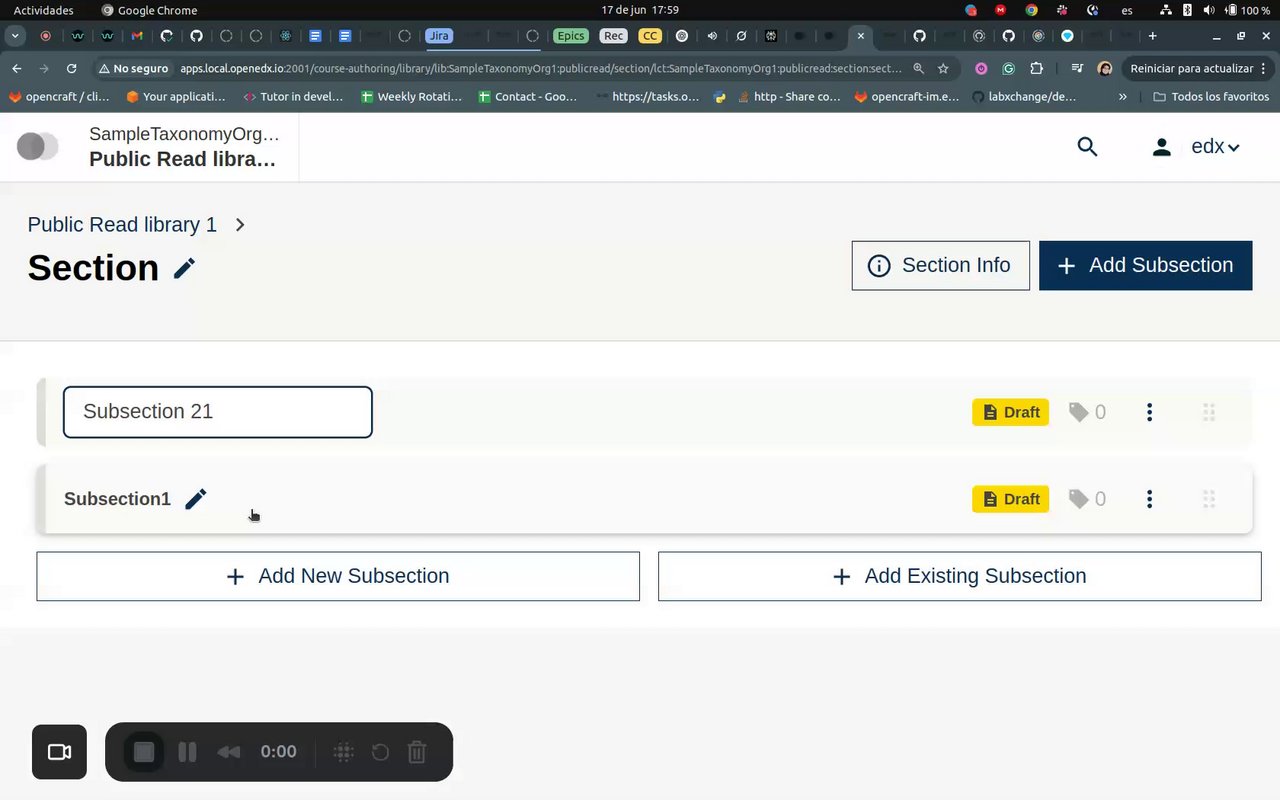
Task: Open Actividades in the top bar
Action: [43, 10]
